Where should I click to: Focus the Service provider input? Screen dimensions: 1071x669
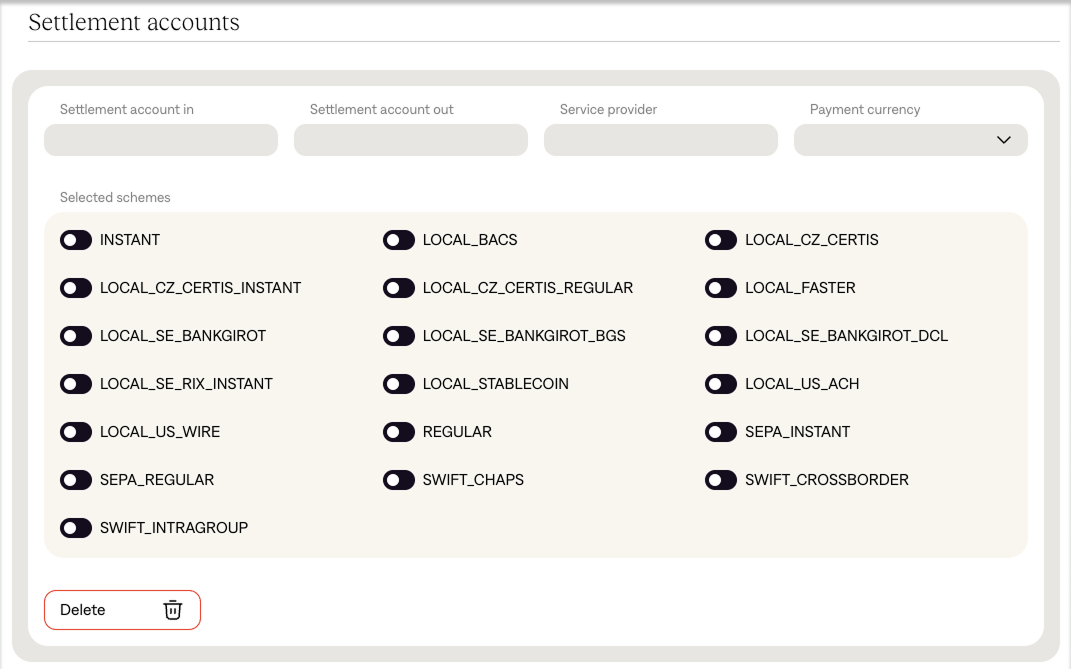[661, 140]
